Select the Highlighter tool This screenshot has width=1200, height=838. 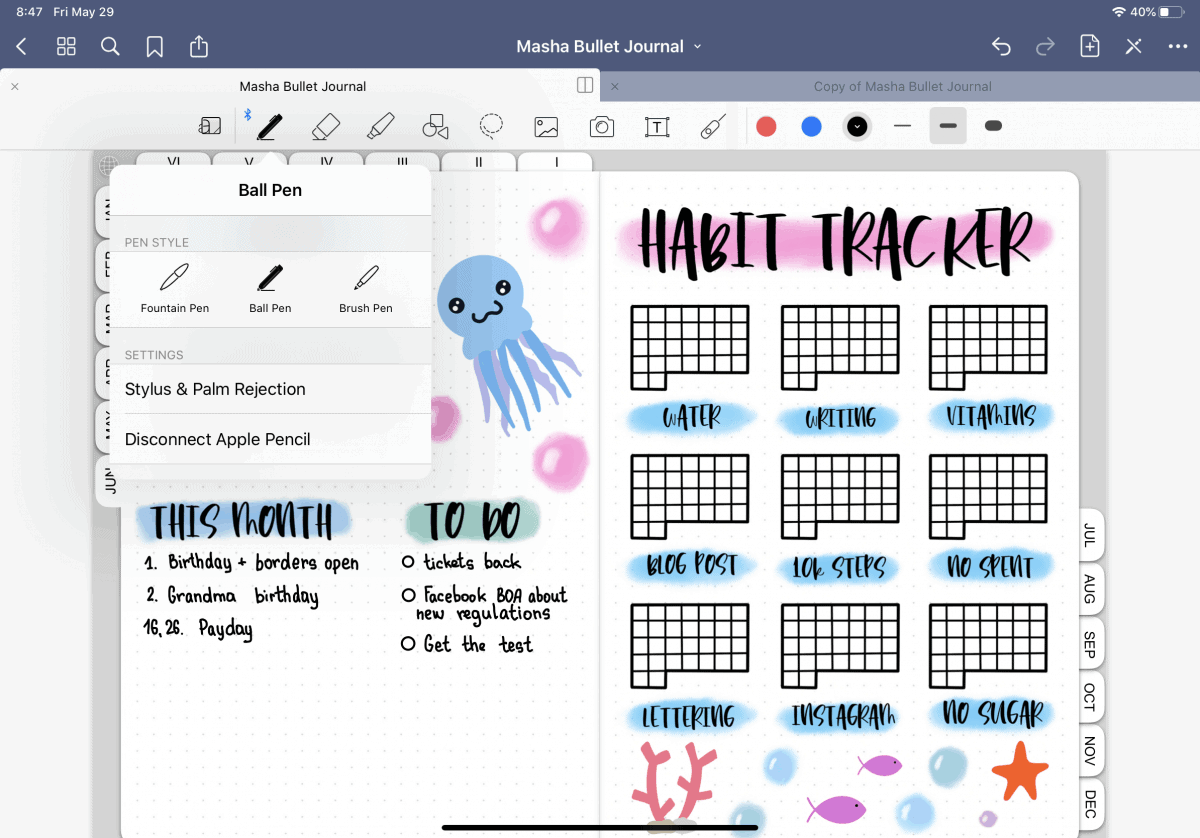380,126
